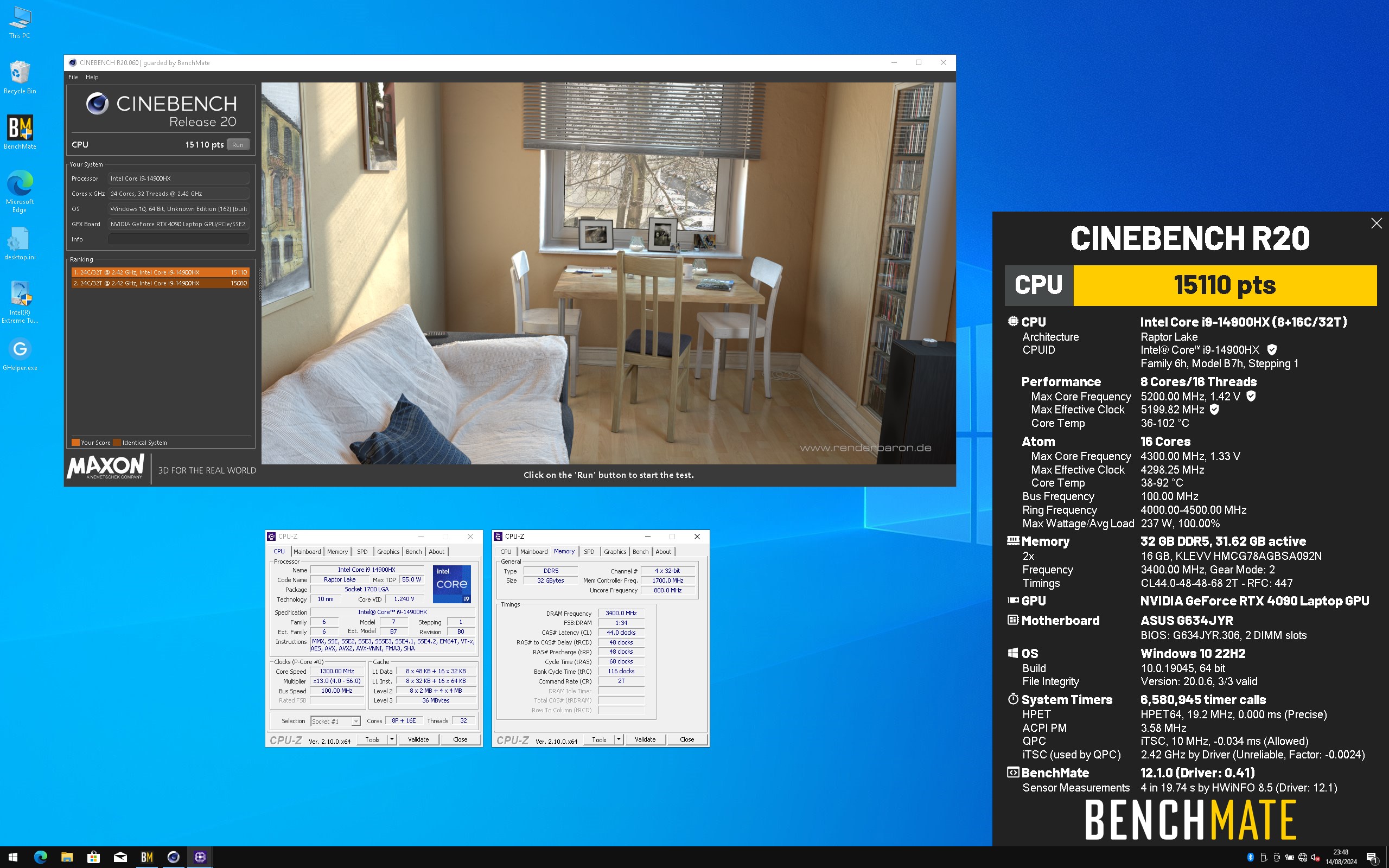Switch to SPD tab in right CPU-Z
This screenshot has height=868, width=1389.
click(x=589, y=552)
